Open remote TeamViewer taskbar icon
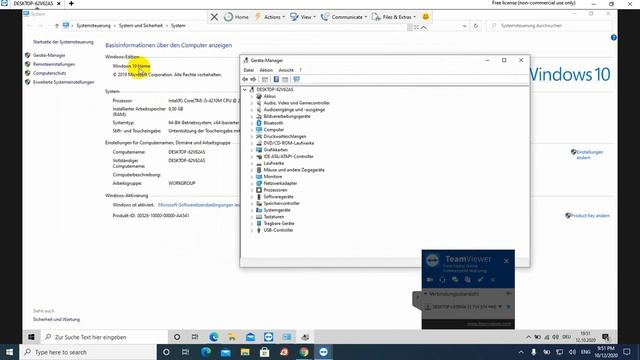640x360 pixels. click(269, 337)
